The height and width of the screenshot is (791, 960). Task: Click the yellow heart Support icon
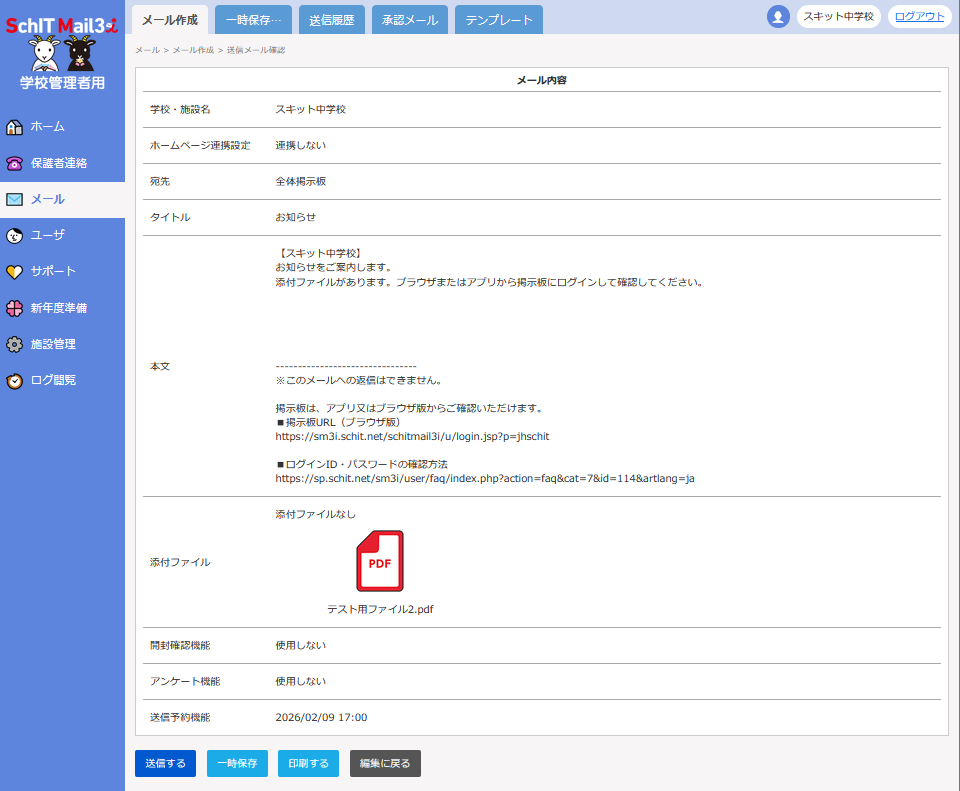tap(14, 272)
